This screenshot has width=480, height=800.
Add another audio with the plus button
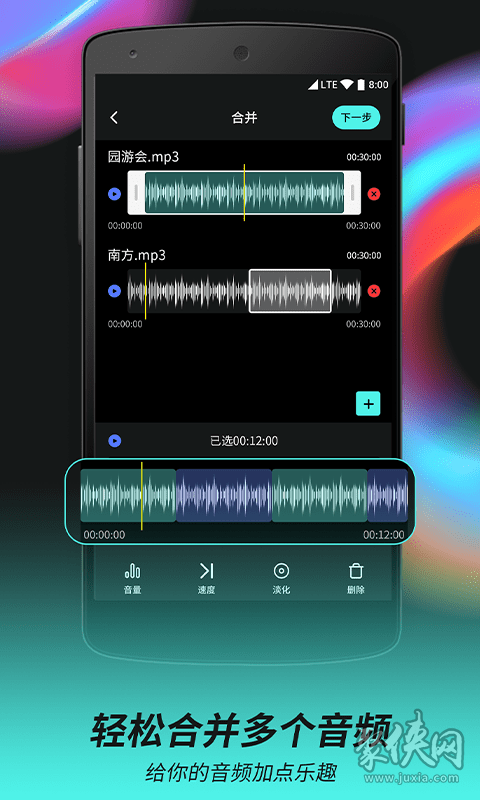(368, 404)
